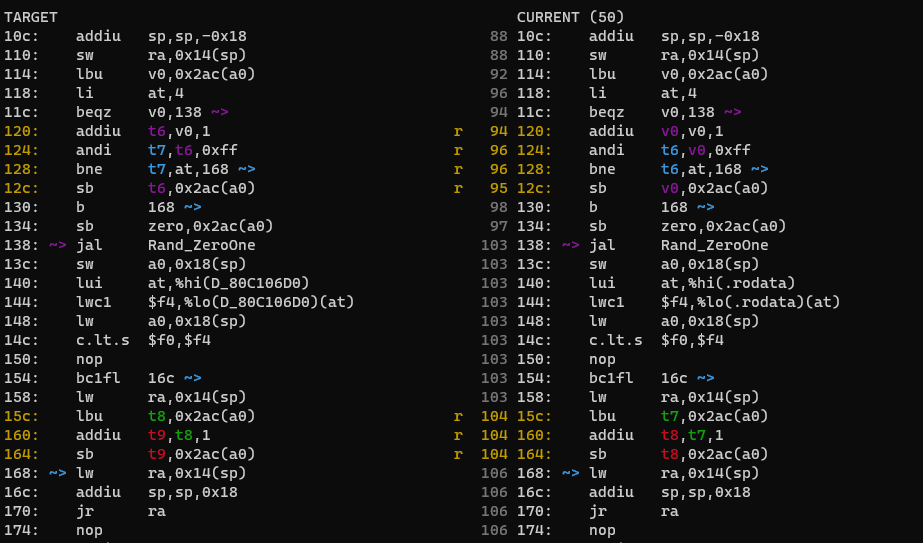The width and height of the screenshot is (923, 543).
Task: Click purple arrow before TARGET's jal instruction
Action: pyautogui.click(x=57, y=245)
